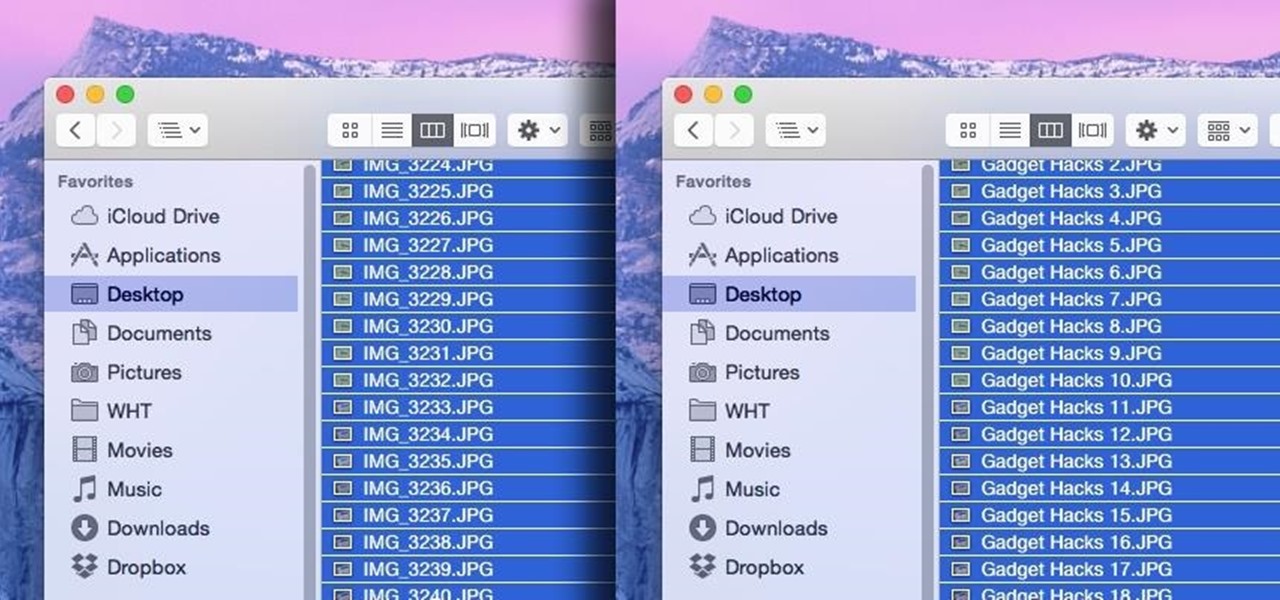Select file IMG_3233.JPG
The image size is (1280, 600).
(468, 407)
